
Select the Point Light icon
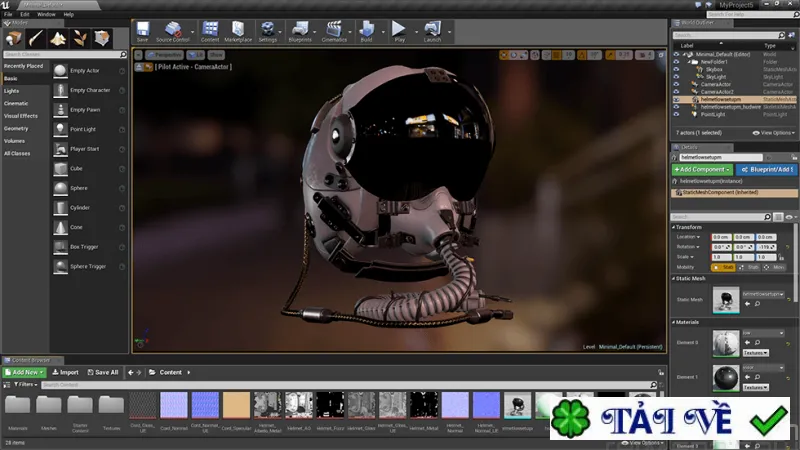(x=60, y=130)
